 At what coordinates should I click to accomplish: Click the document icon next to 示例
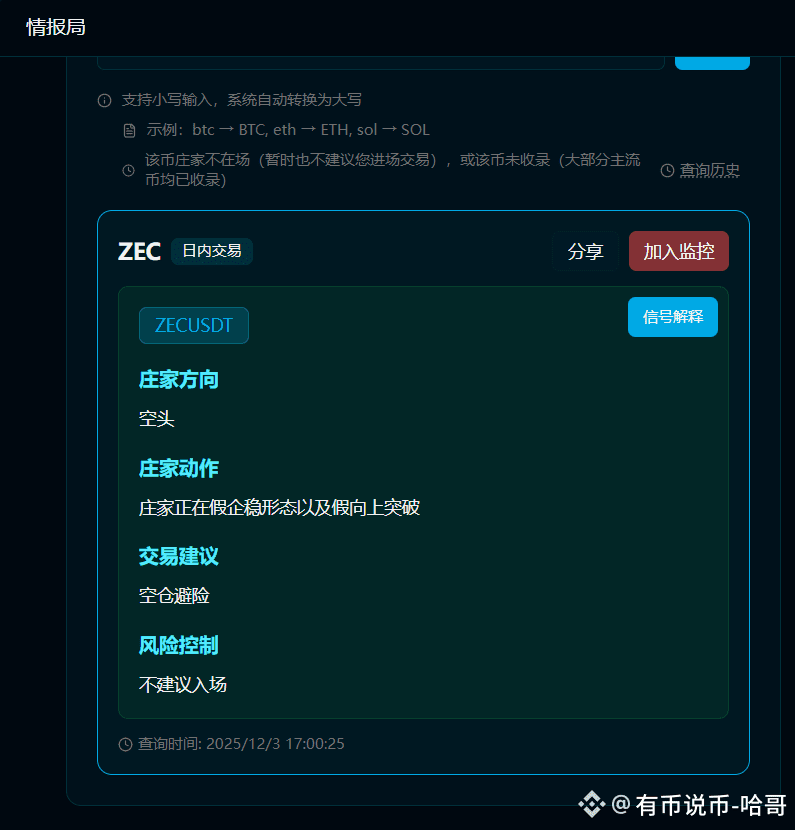tap(129, 130)
